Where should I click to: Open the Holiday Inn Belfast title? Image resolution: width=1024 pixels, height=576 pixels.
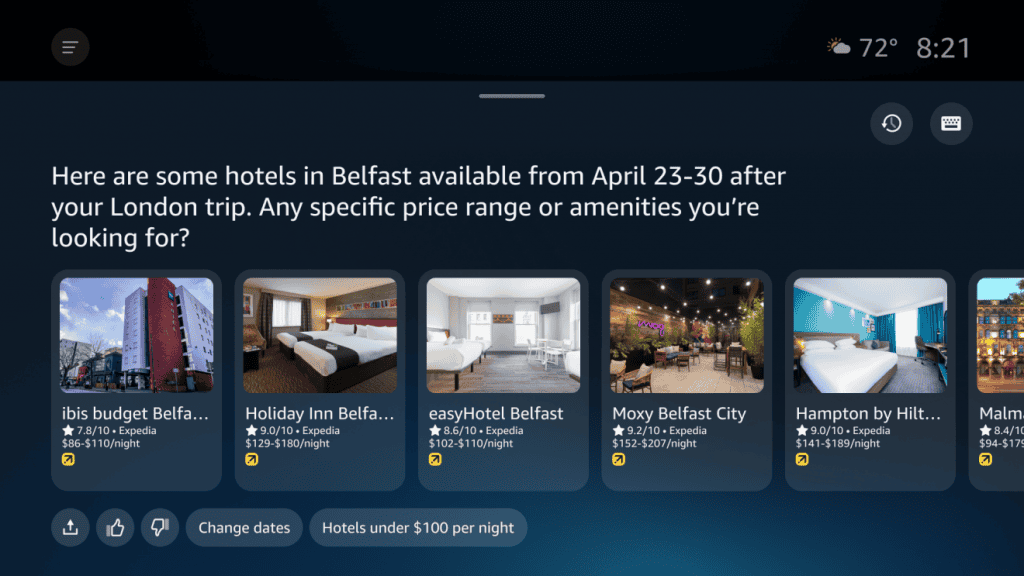[320, 413]
